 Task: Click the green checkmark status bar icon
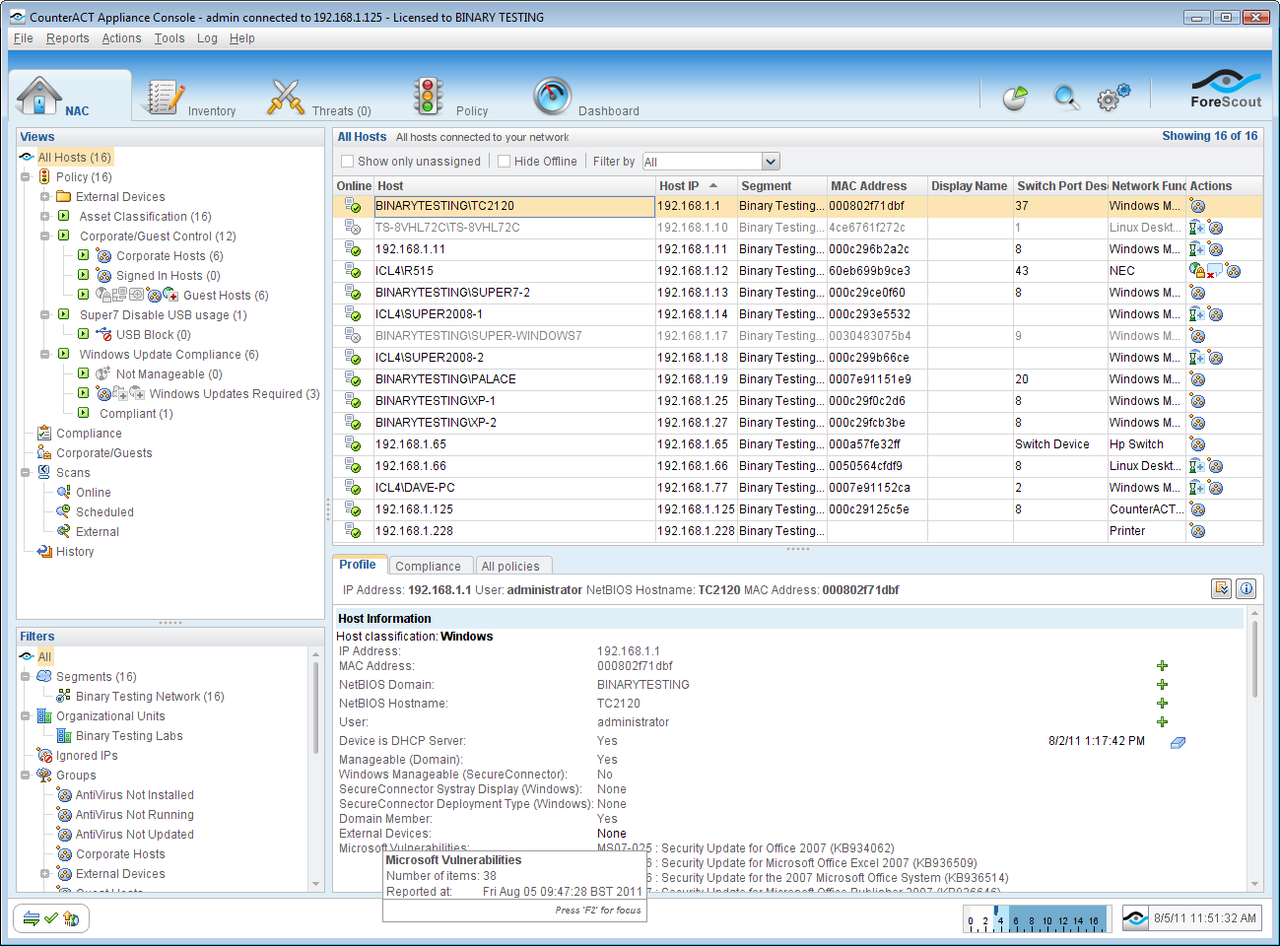pyautogui.click(x=51, y=918)
